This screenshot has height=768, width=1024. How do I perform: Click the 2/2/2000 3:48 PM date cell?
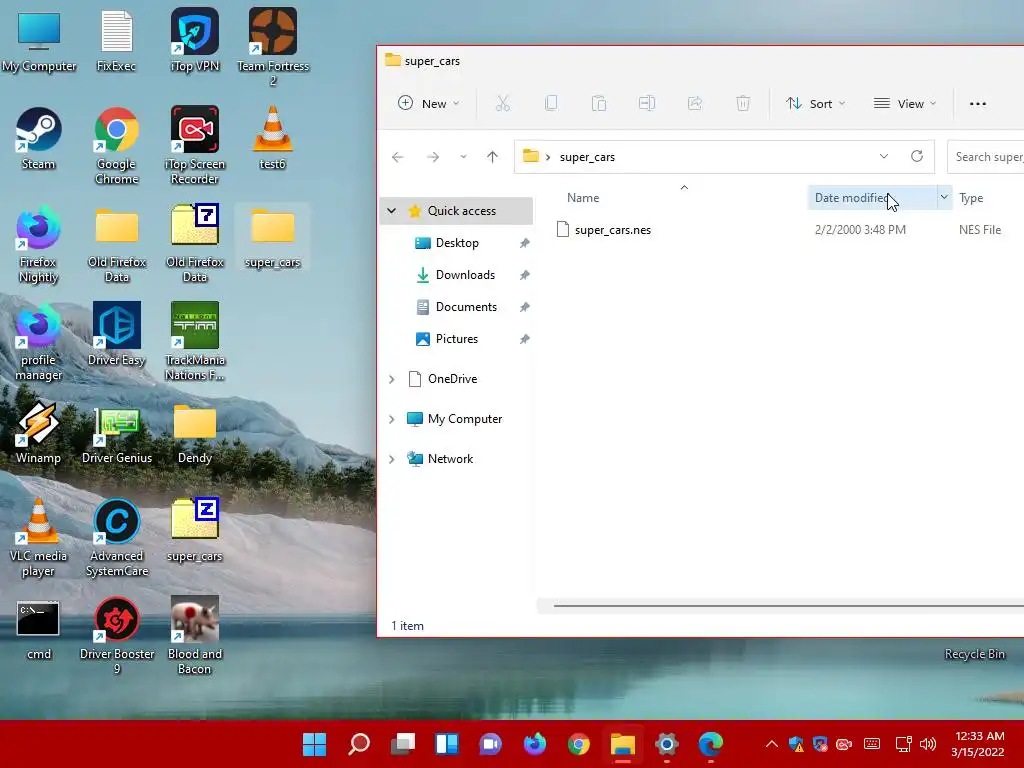pyautogui.click(x=860, y=229)
